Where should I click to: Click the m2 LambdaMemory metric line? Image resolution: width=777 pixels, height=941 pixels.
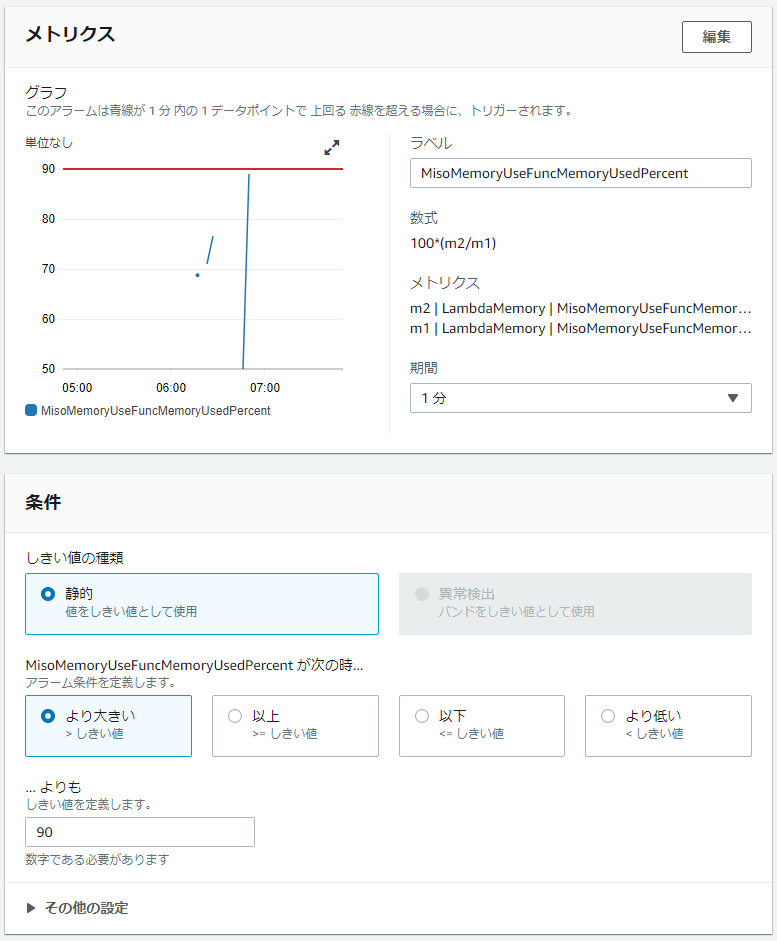tap(580, 308)
